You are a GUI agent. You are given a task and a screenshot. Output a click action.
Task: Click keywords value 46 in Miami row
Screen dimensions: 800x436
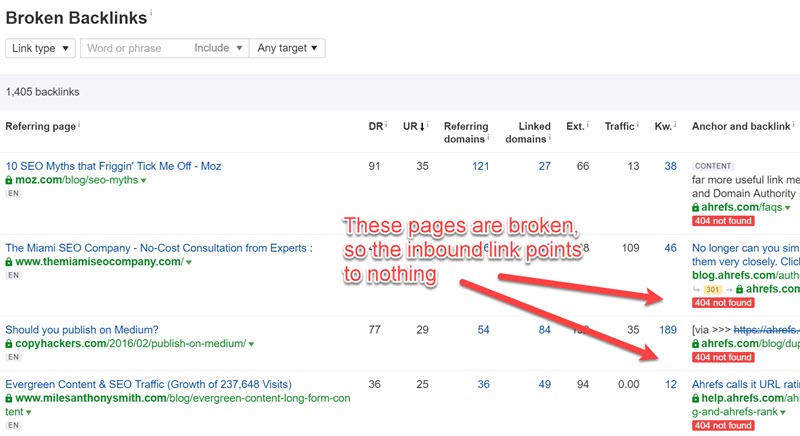tap(670, 248)
